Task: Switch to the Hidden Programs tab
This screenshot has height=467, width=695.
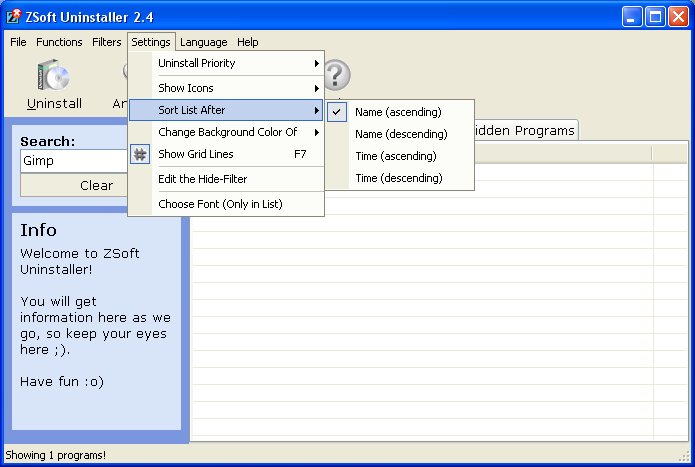Action: click(x=525, y=131)
